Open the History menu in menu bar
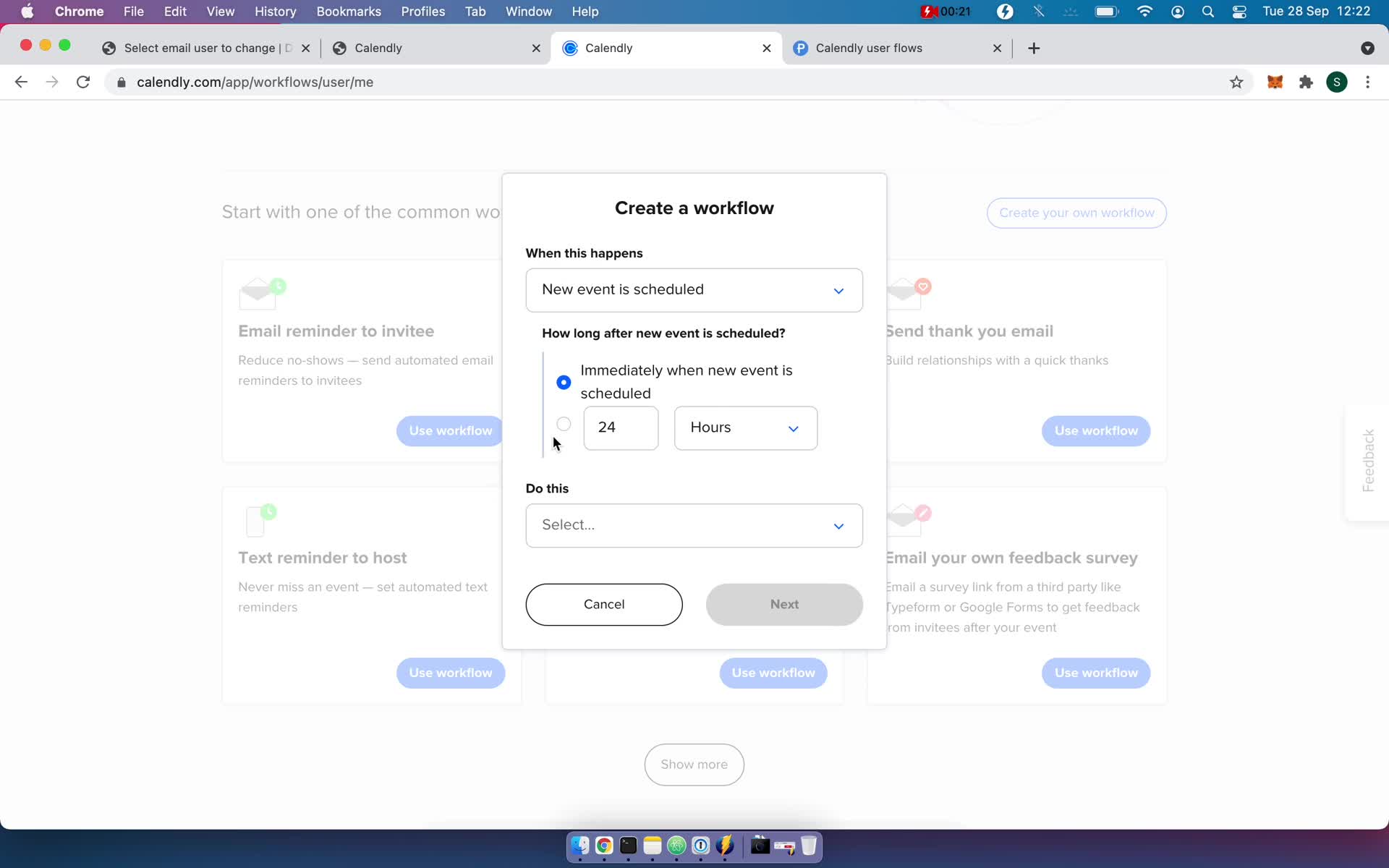The width and height of the screenshot is (1389, 868). click(x=276, y=11)
